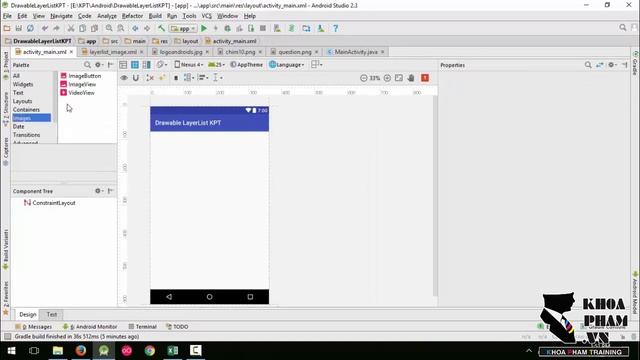The image size is (640, 360).
Task: Click the Make Project hammer icon
Action: tap(162, 28)
